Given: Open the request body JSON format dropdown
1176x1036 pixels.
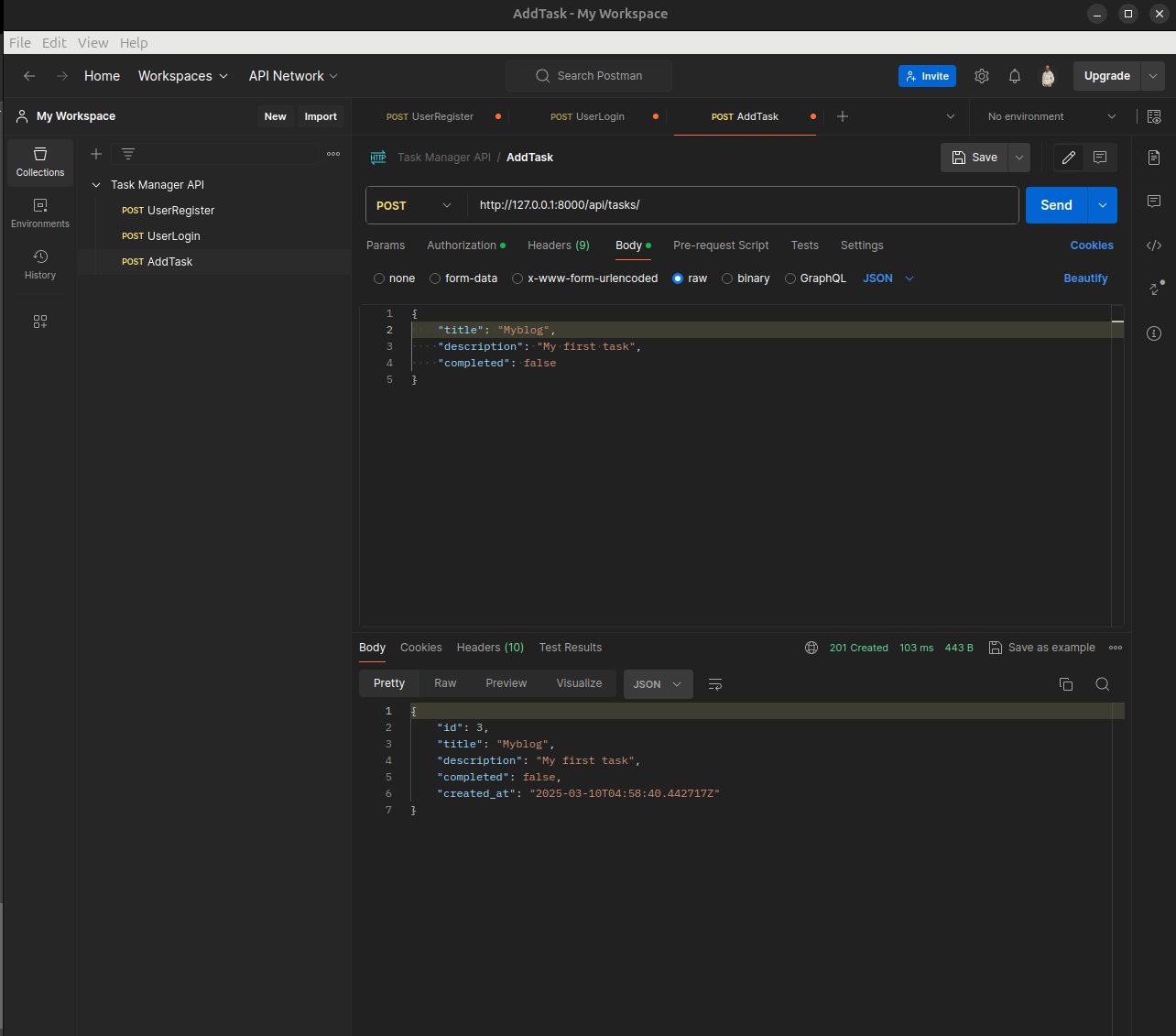Looking at the screenshot, I should (x=888, y=278).
